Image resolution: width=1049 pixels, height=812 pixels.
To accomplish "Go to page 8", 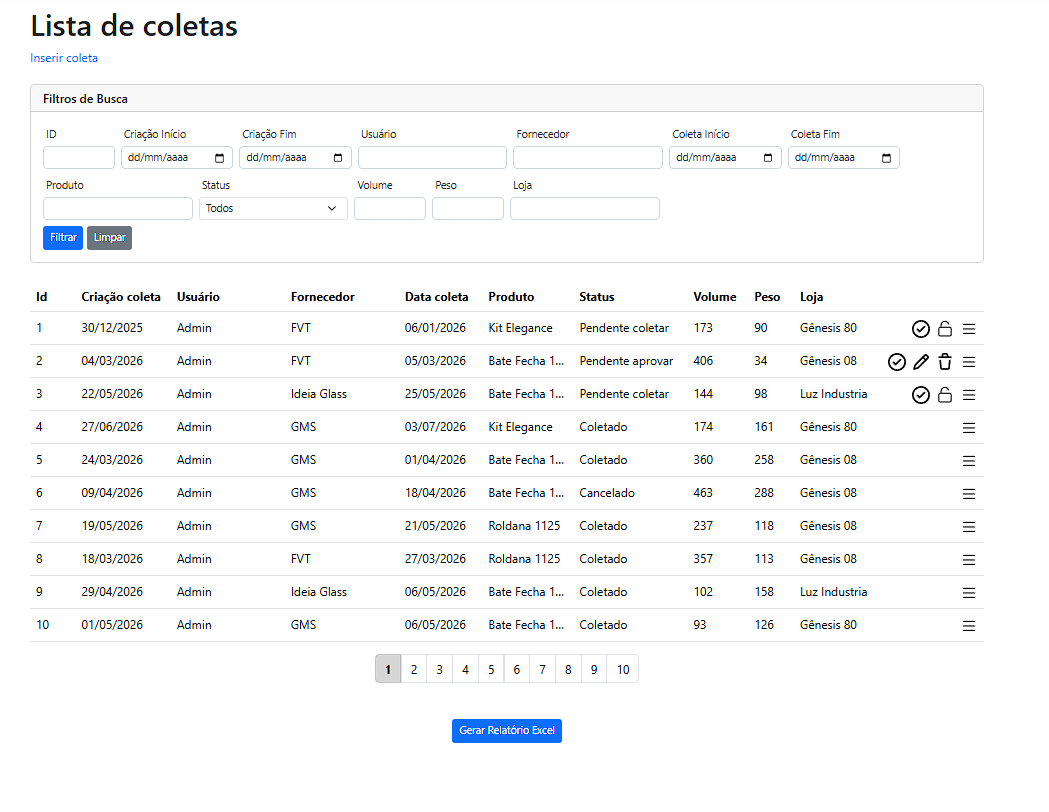I will [568, 669].
